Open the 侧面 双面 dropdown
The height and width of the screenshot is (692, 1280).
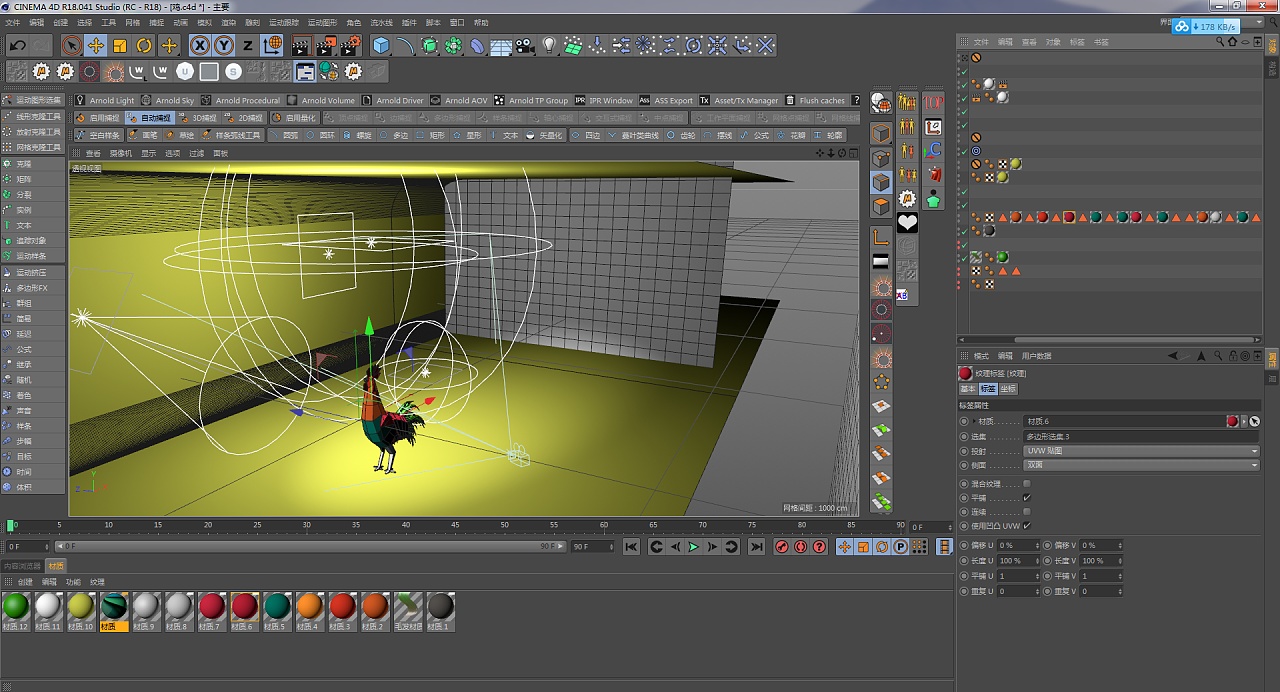1141,465
